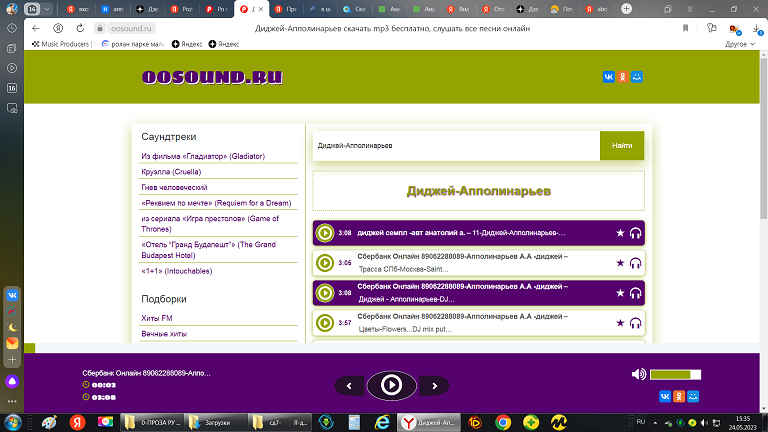Open Internet Explorer from taskbar
This screenshot has height=432, width=768.
382,422
